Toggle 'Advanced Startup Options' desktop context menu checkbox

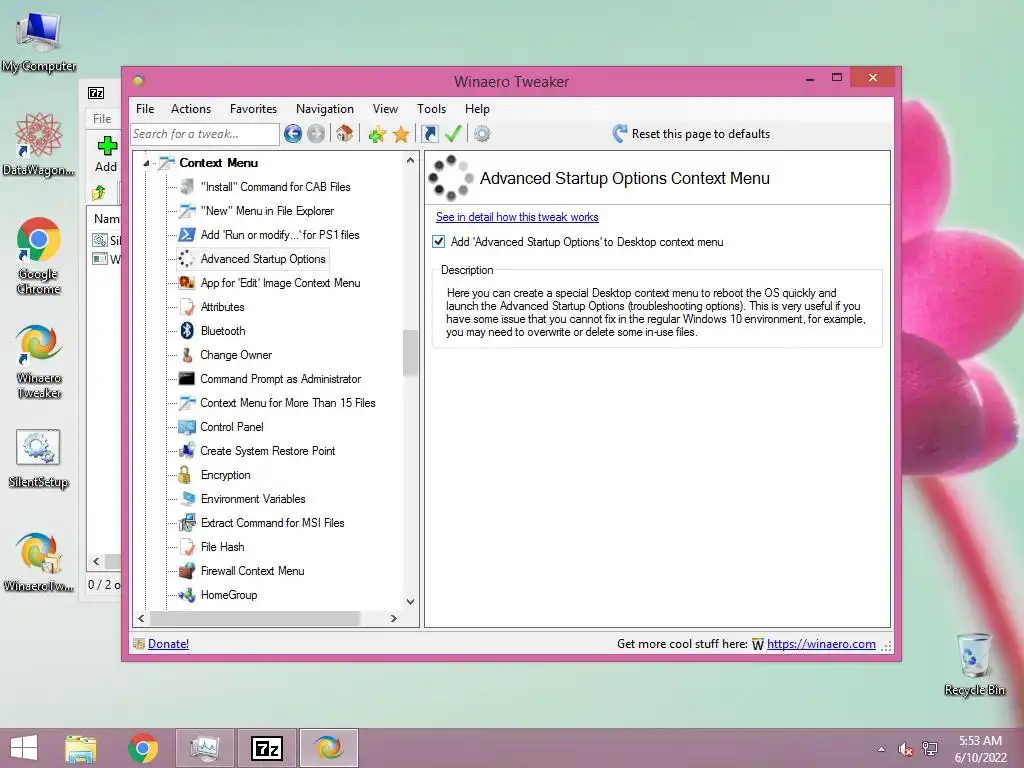(439, 242)
